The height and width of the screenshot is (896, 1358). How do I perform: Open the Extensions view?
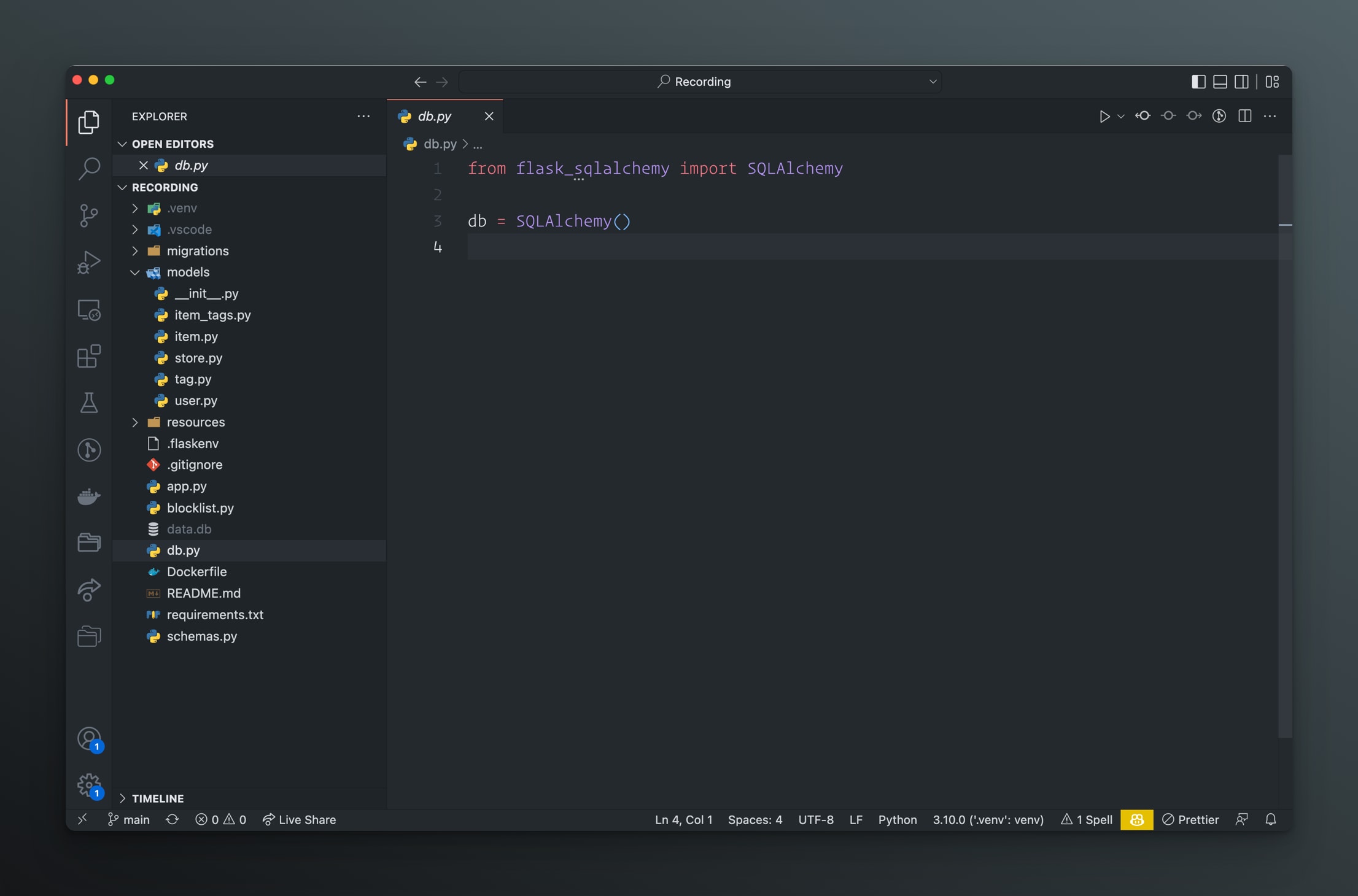point(89,356)
